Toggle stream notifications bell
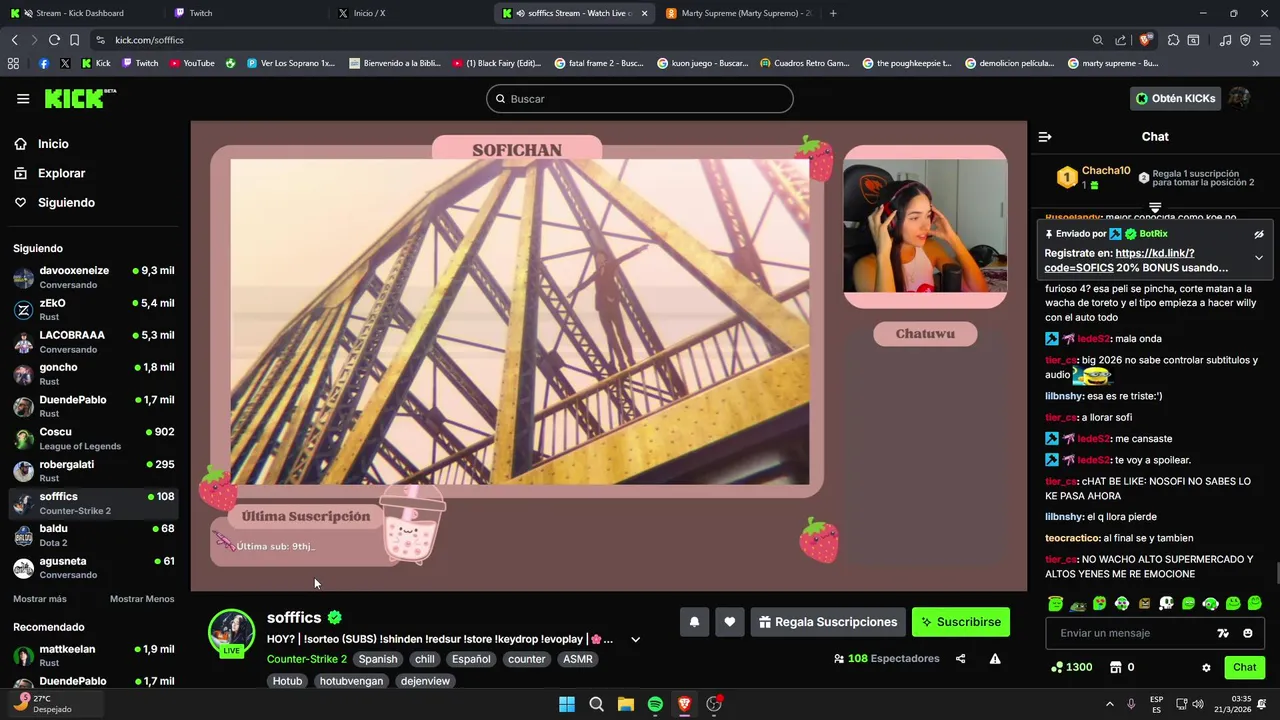Image resolution: width=1280 pixels, height=720 pixels. (x=694, y=622)
